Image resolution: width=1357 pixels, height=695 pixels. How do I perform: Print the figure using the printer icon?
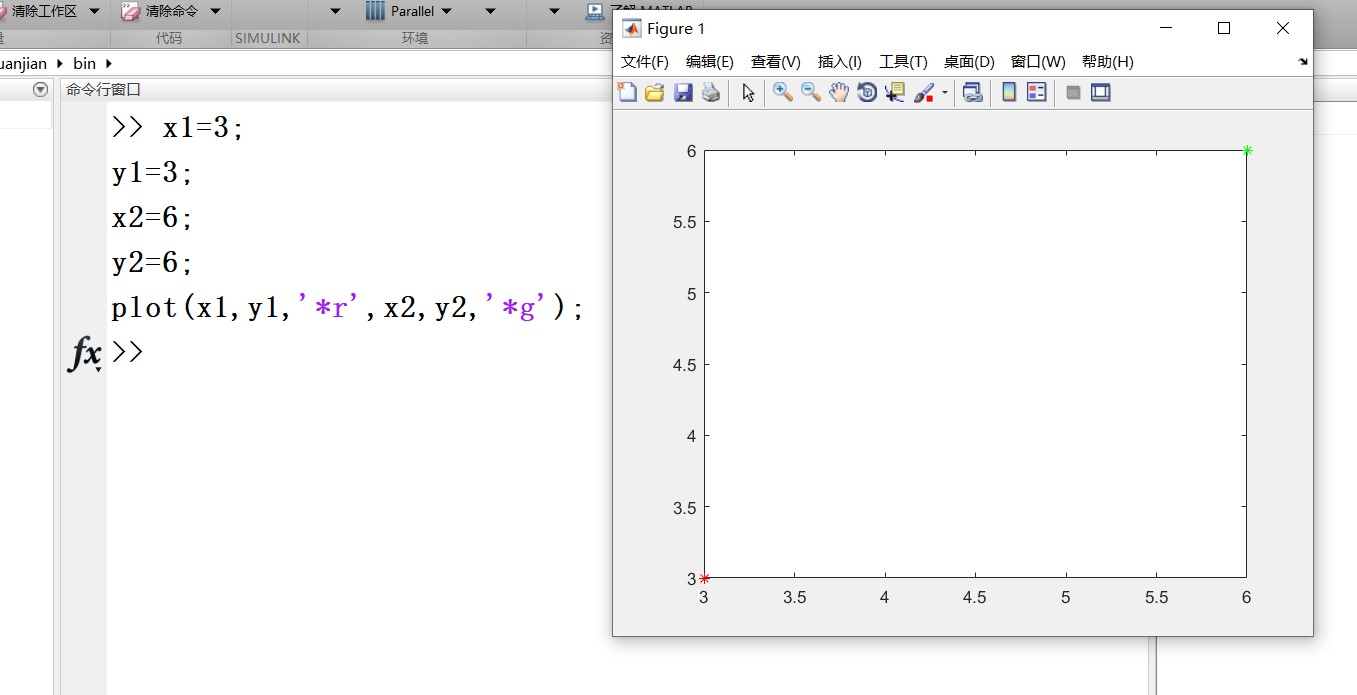(x=711, y=93)
